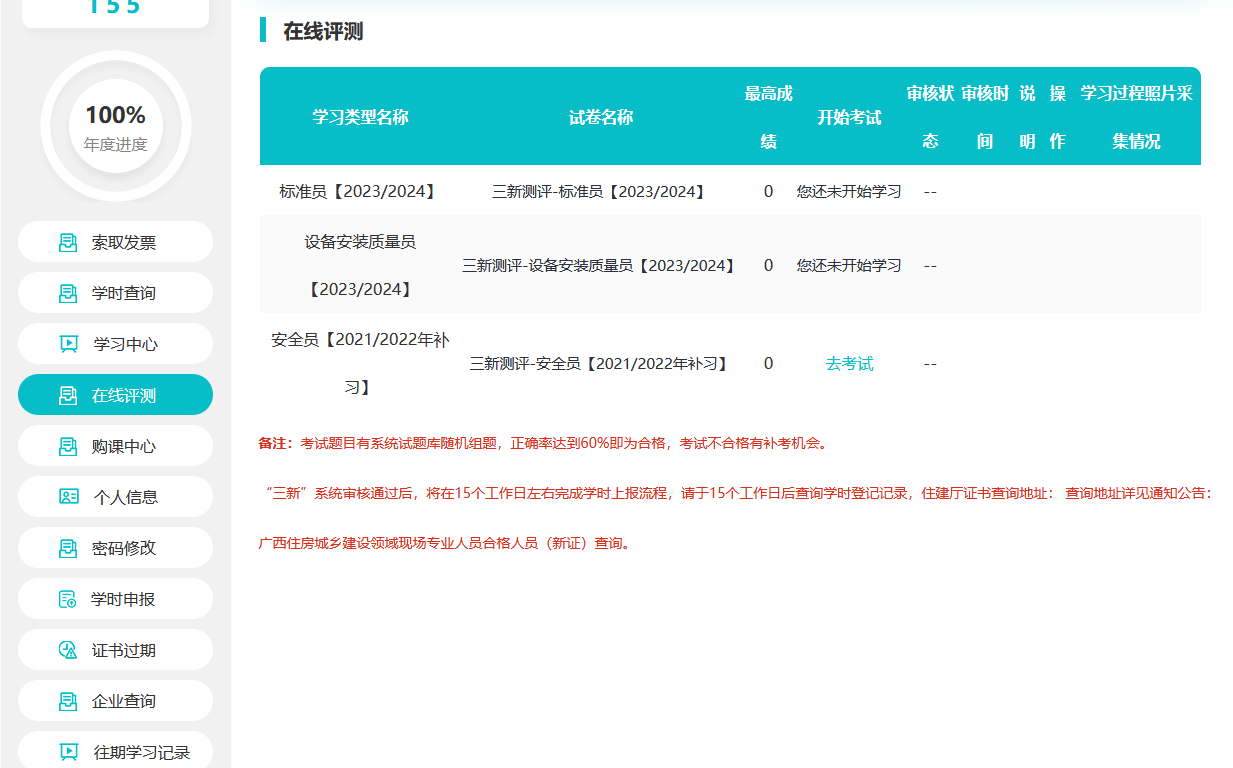The width and height of the screenshot is (1233, 768).
Task: Click 您还未开始学习 in the 标准员 row
Action: coord(849,191)
